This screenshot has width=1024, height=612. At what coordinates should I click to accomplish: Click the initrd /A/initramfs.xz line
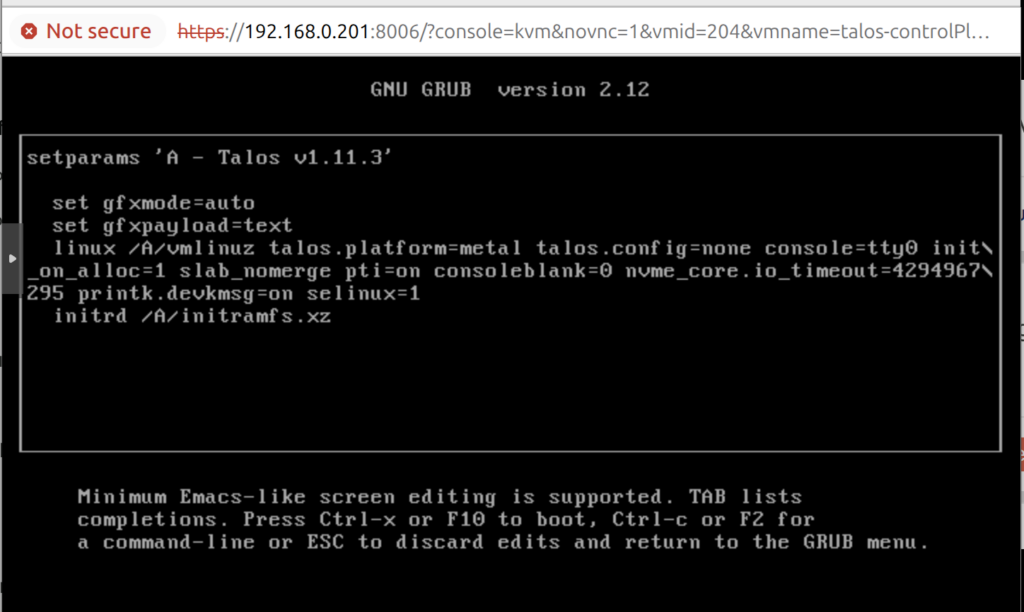pyautogui.click(x=192, y=317)
